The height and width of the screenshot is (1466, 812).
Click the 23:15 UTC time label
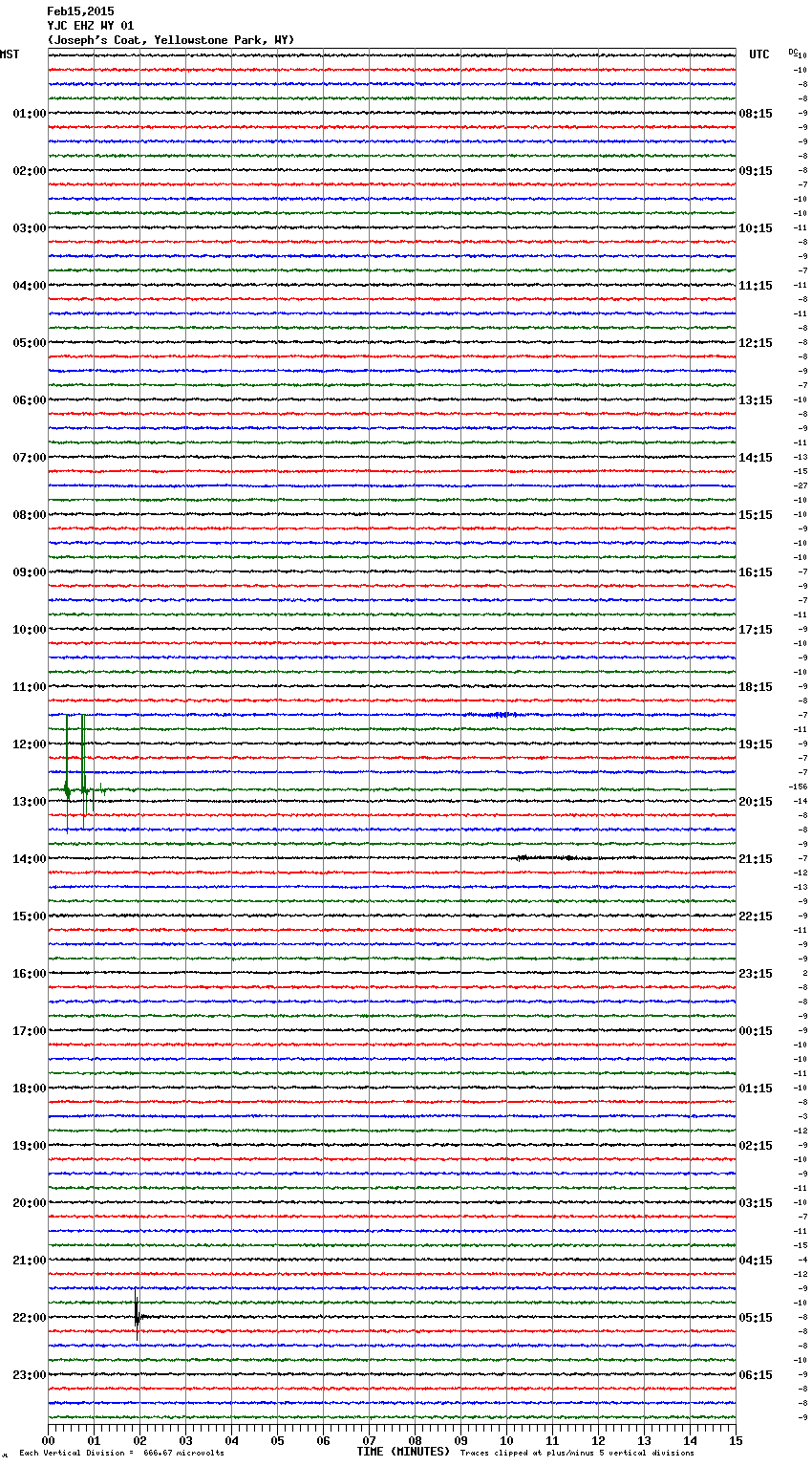(756, 974)
